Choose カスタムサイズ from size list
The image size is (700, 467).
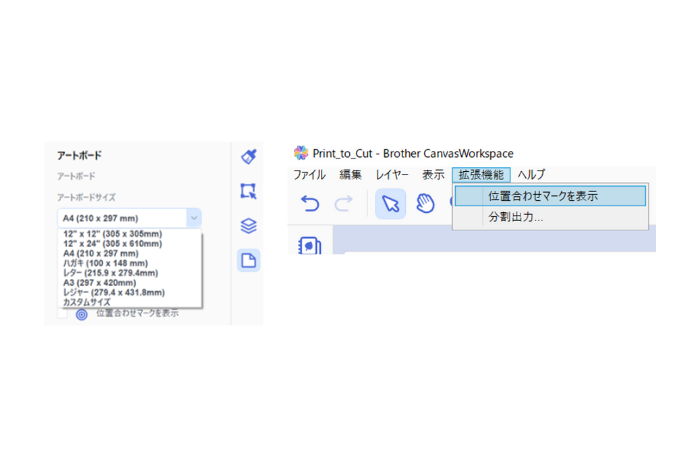click(x=89, y=300)
